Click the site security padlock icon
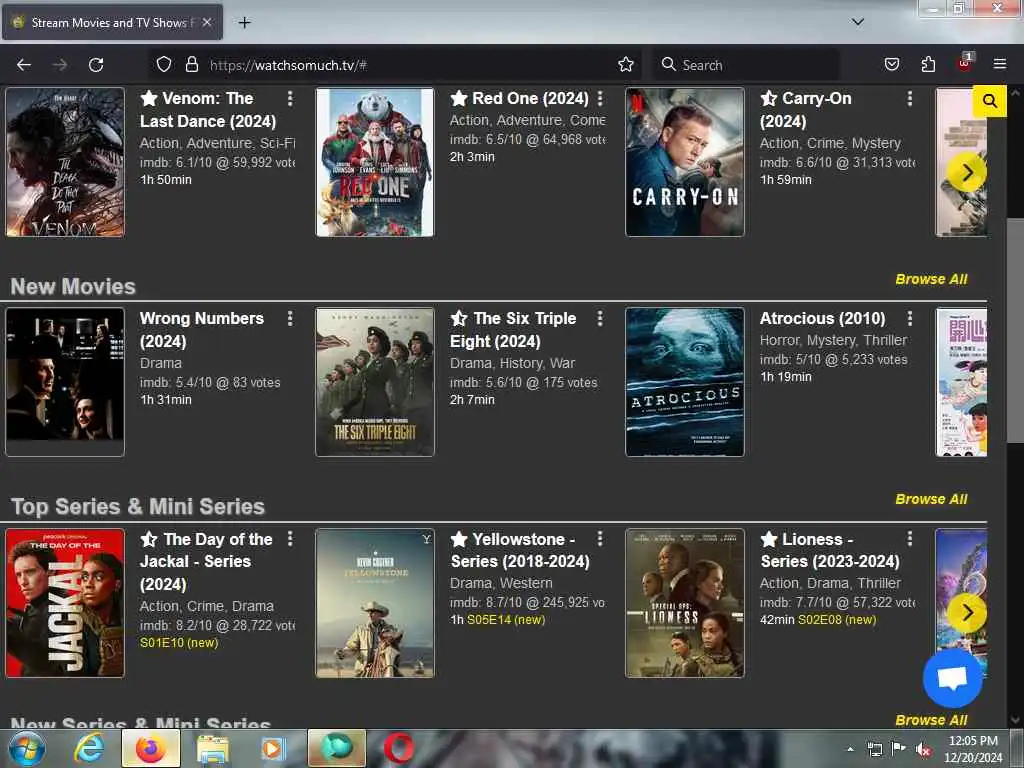The image size is (1024, 768). (191, 65)
